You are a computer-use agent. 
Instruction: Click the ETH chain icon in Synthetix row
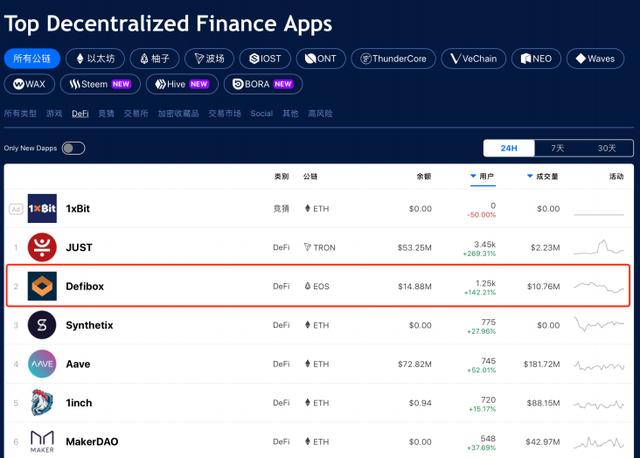pyautogui.click(x=308, y=325)
